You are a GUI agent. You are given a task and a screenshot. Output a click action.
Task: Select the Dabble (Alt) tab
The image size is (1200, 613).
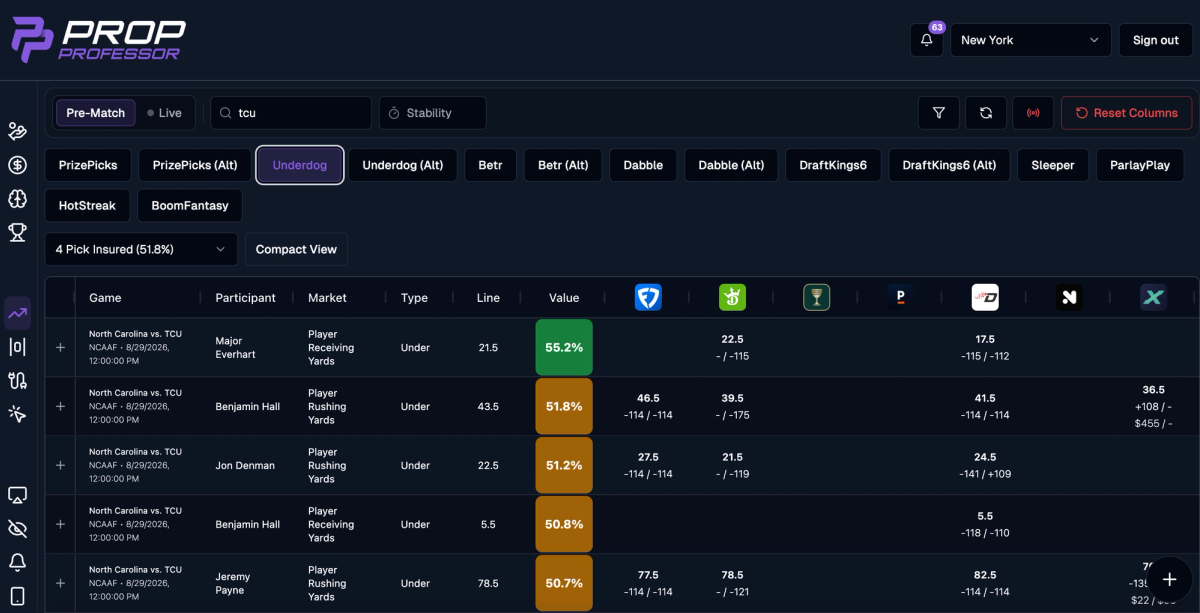[731, 165]
